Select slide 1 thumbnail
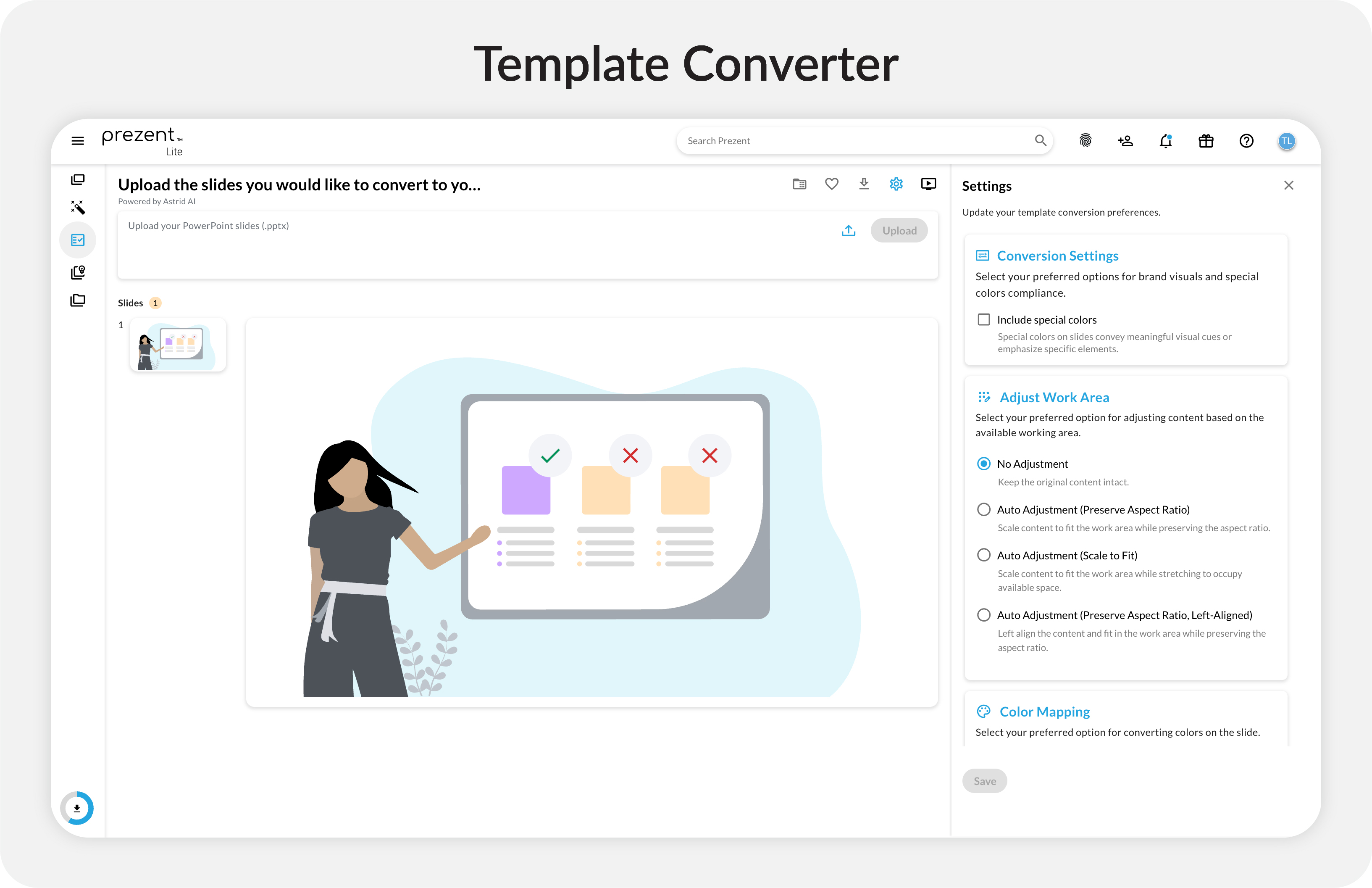 178,345
